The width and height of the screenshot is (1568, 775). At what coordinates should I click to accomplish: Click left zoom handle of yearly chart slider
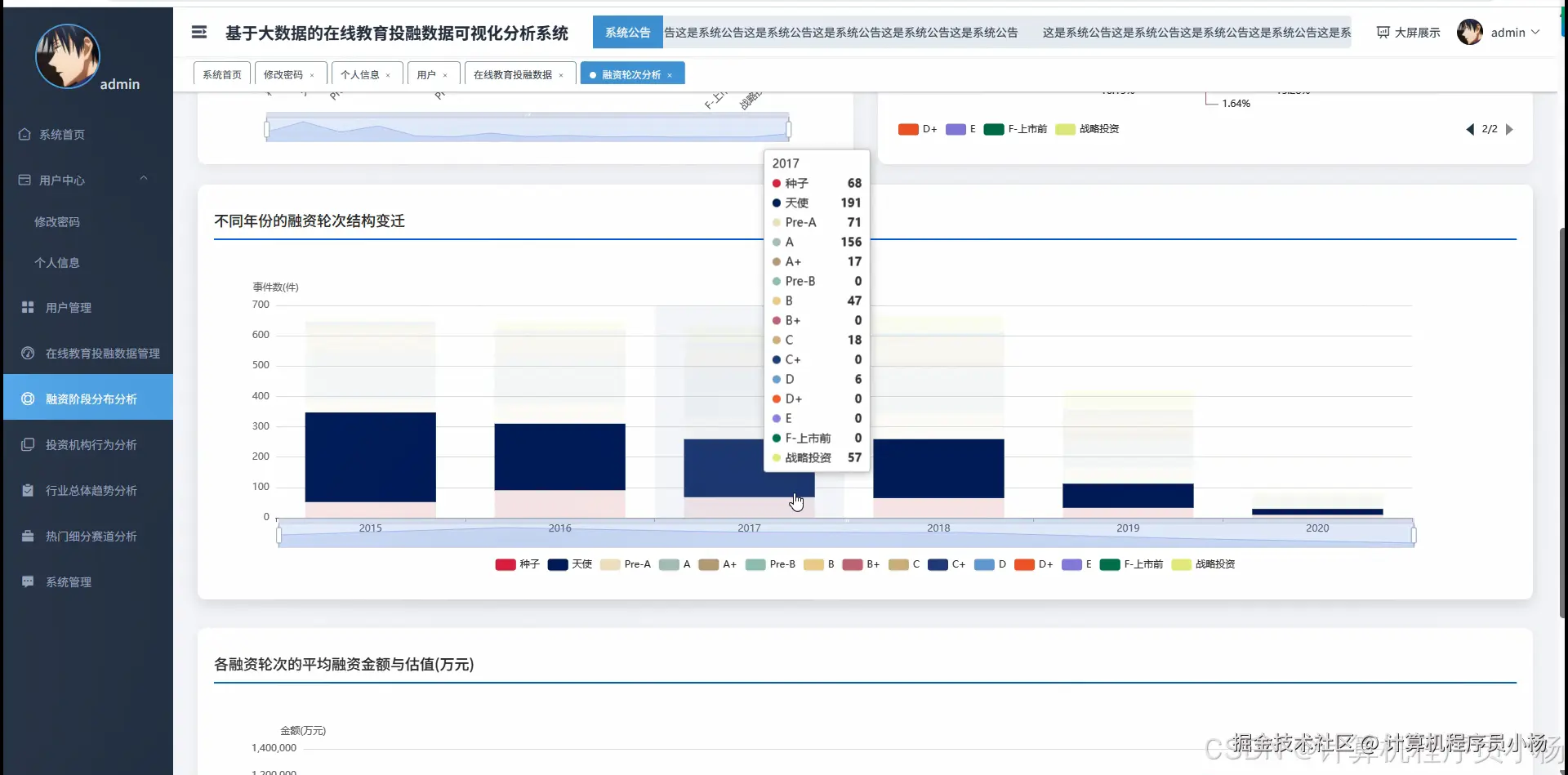click(x=279, y=536)
